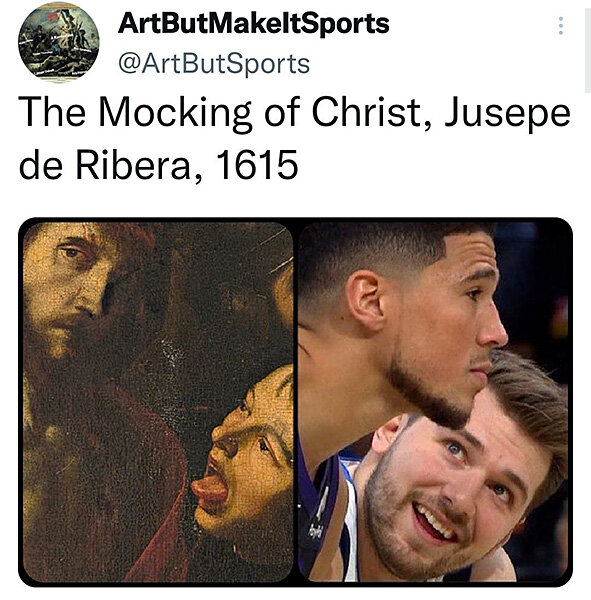Click the bearded Christ face in the painting
Viewport: 591px width, 600px height.
pos(71,291)
